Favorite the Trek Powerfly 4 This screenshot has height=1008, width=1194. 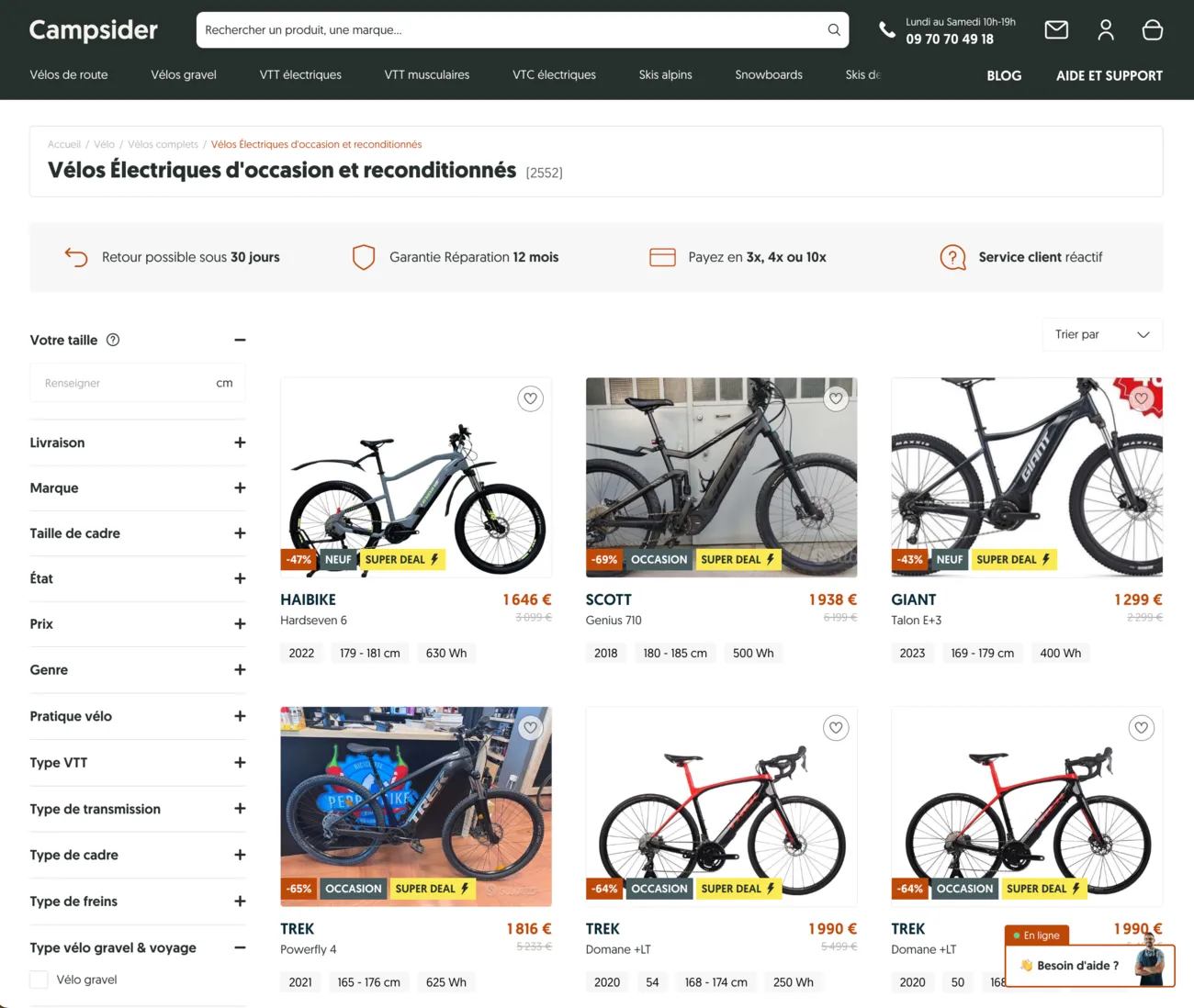tap(530, 728)
